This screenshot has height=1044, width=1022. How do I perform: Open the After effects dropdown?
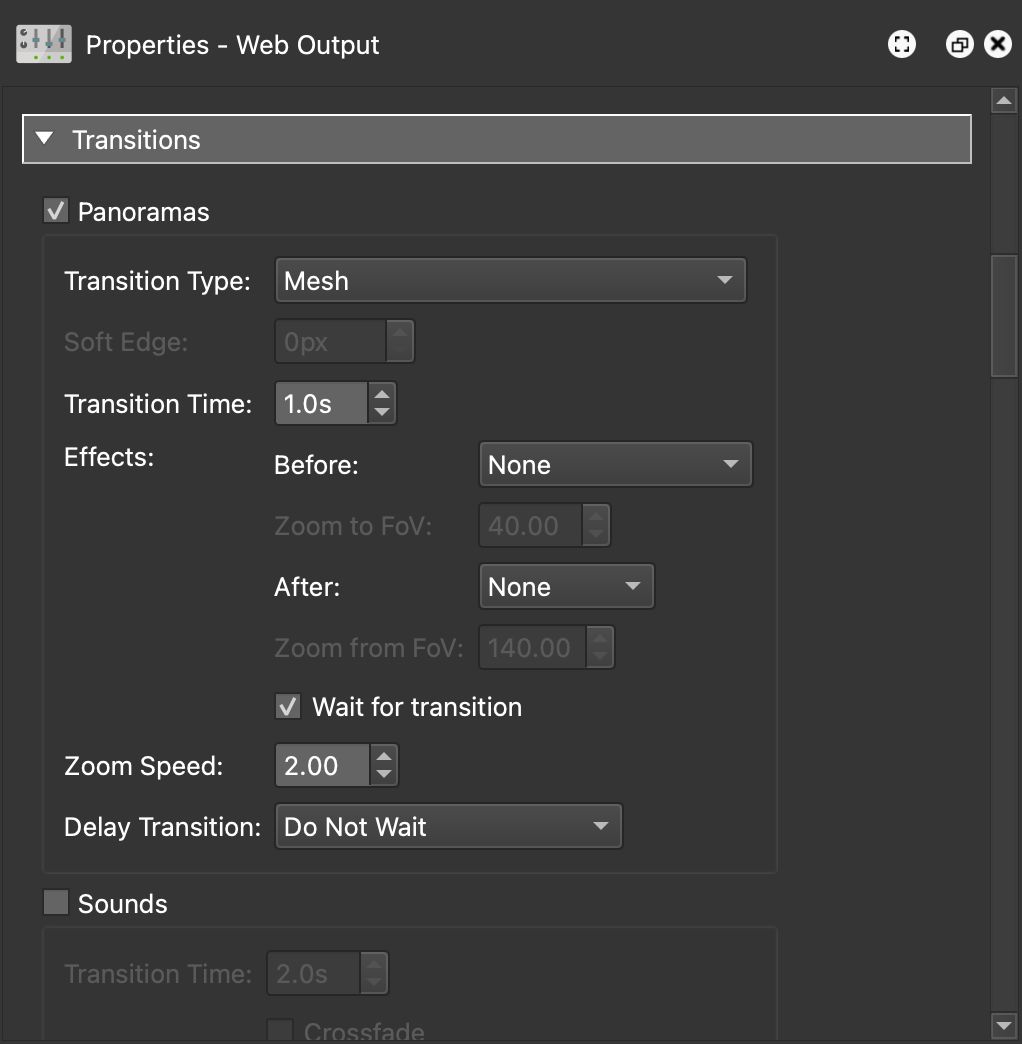click(632, 586)
